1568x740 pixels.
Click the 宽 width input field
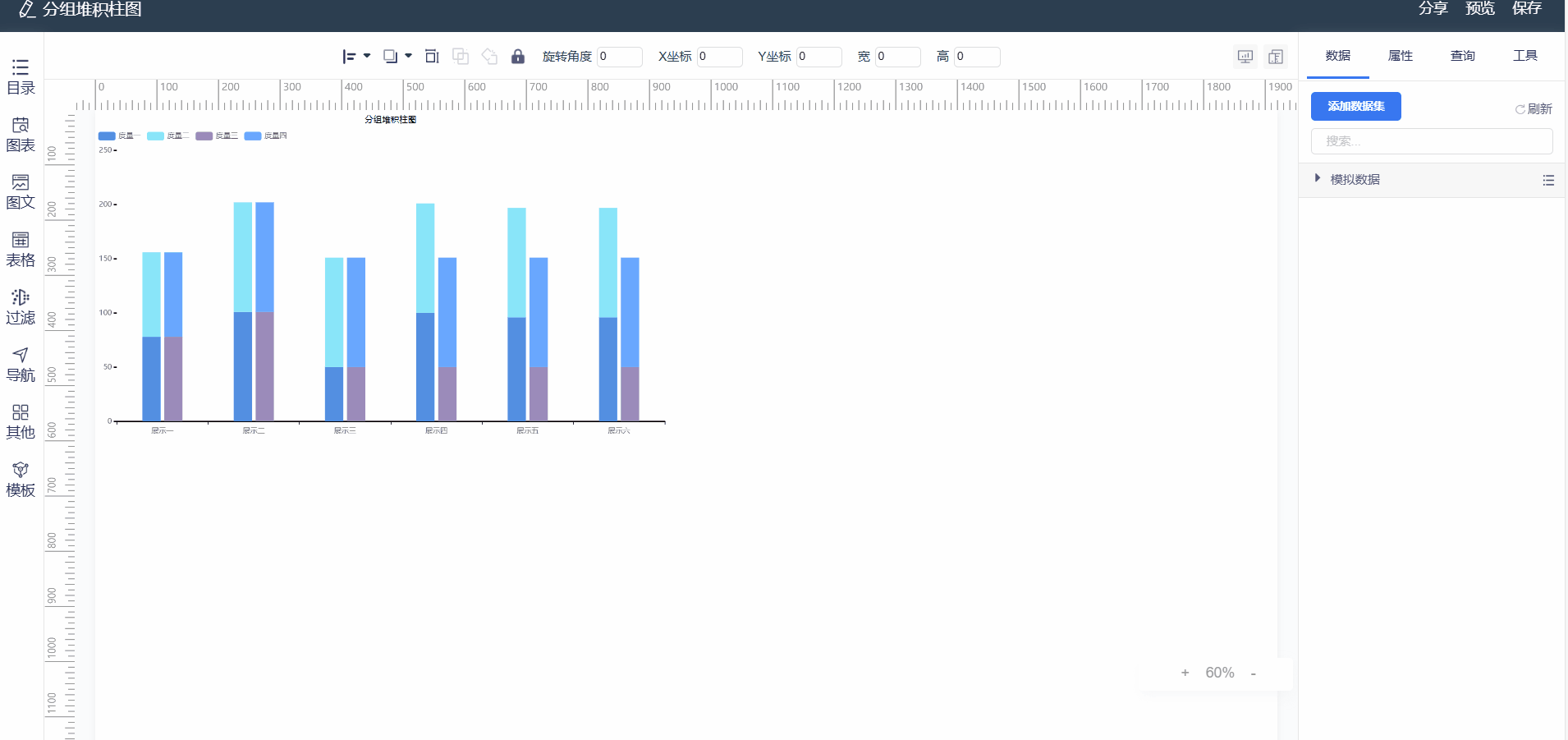pyautogui.click(x=898, y=57)
